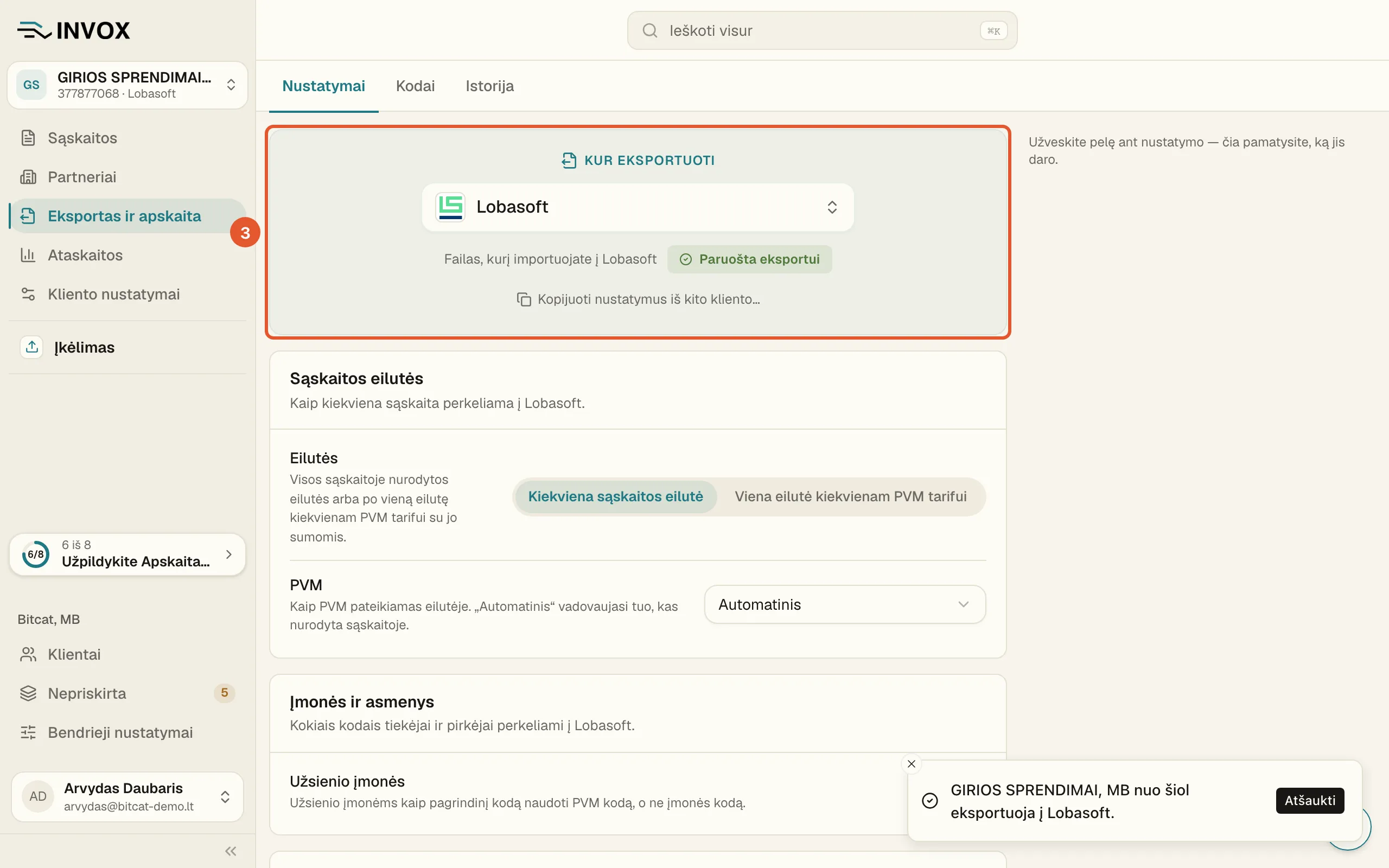The height and width of the screenshot is (868, 1389).
Task: Open Nepriskirta items list
Action: pyautogui.click(x=128, y=693)
